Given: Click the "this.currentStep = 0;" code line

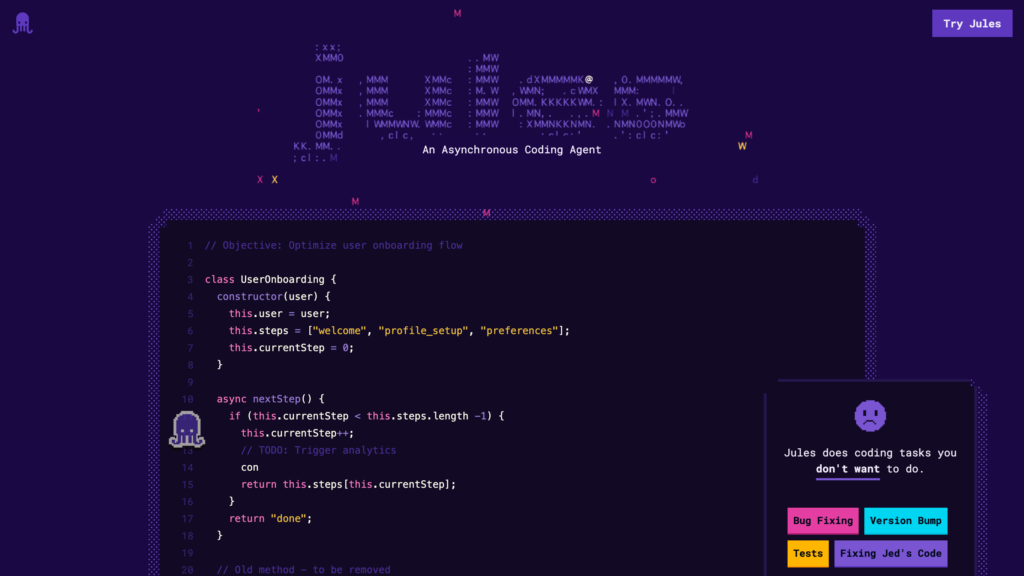Looking at the screenshot, I should coord(291,347).
